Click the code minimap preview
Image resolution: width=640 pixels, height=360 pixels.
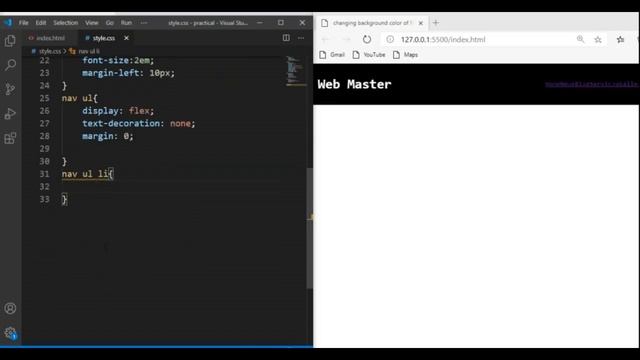(x=296, y=71)
